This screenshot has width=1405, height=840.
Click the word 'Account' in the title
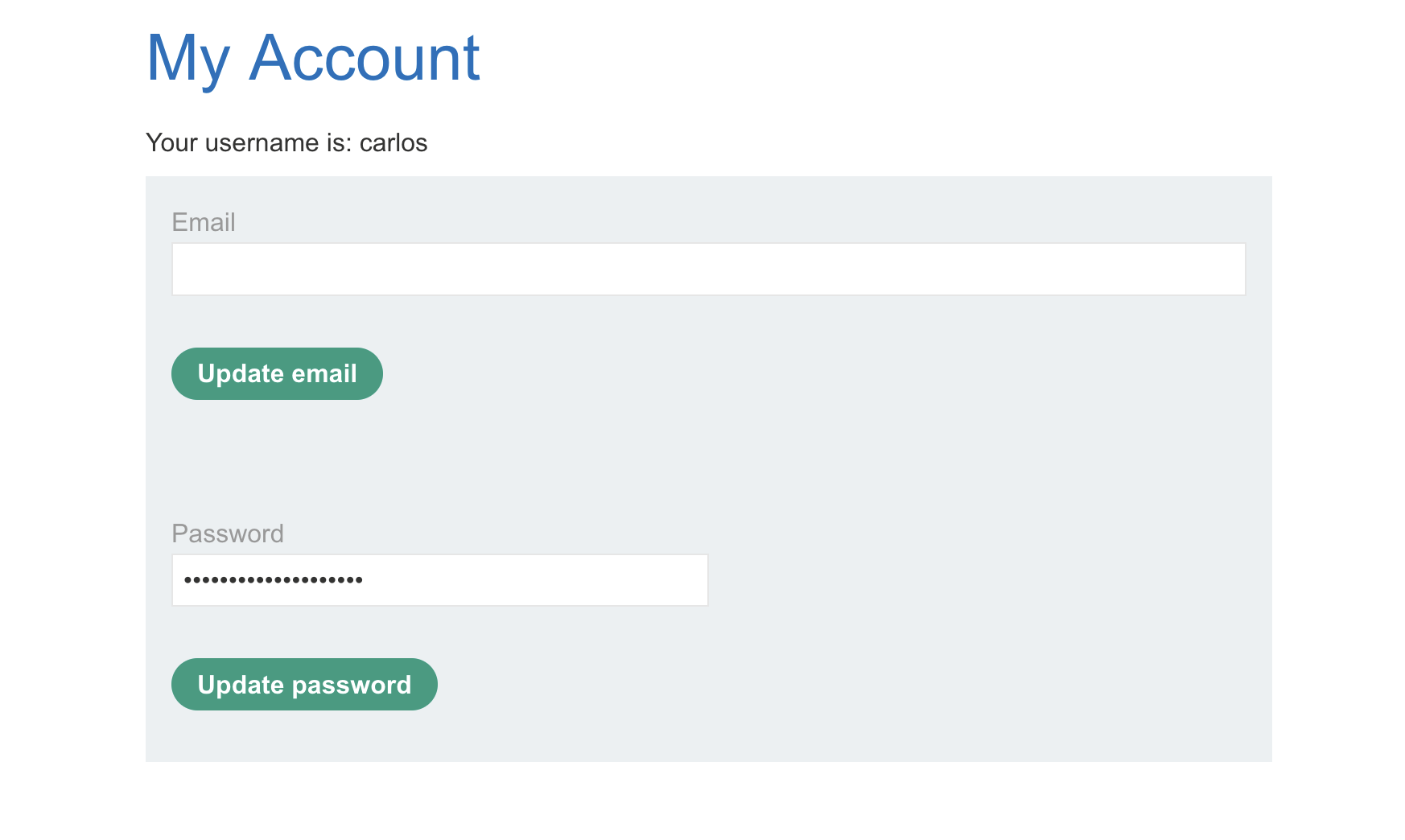[x=365, y=58]
